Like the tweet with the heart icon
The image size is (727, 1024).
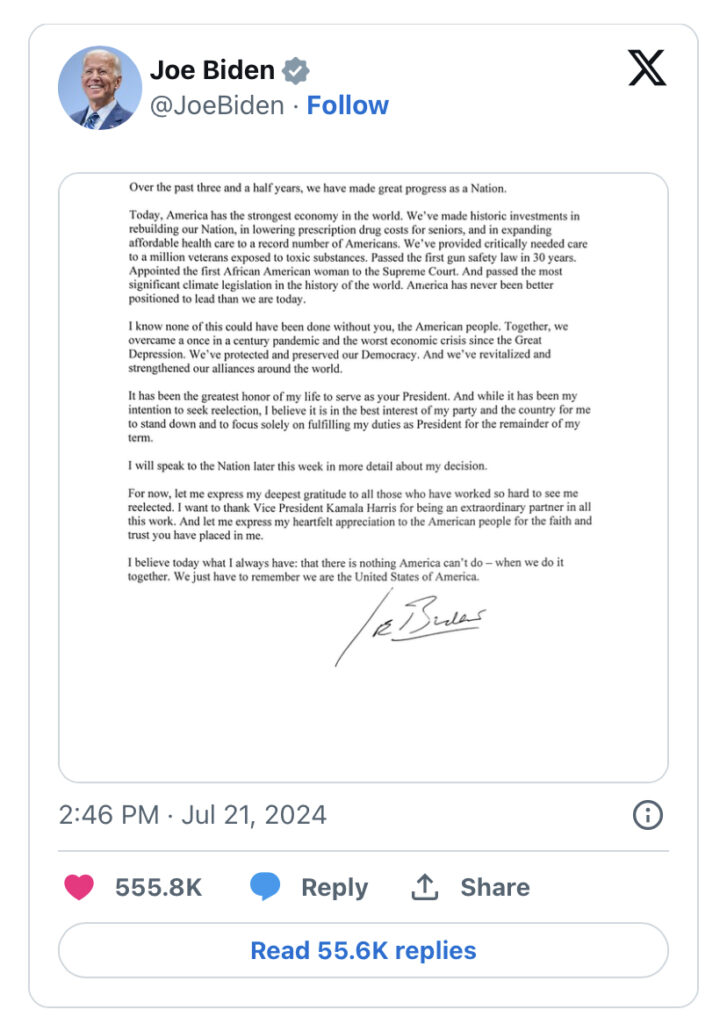[x=79, y=887]
